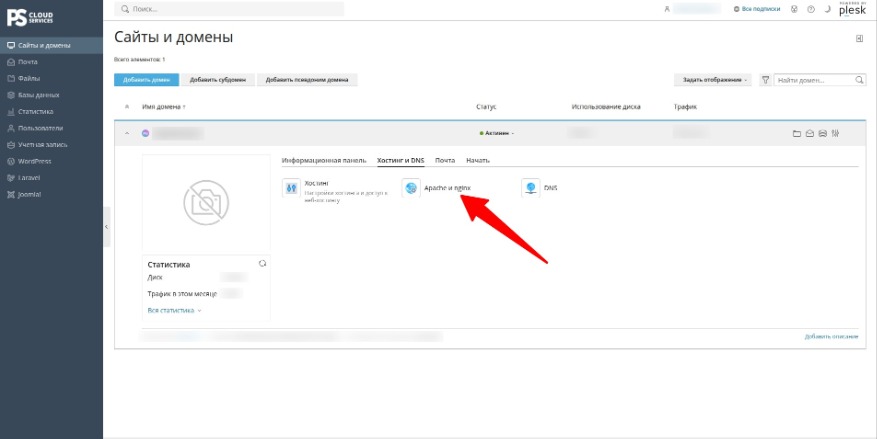Open Статистика in the sidebar
The image size is (877, 439).
[51, 112]
